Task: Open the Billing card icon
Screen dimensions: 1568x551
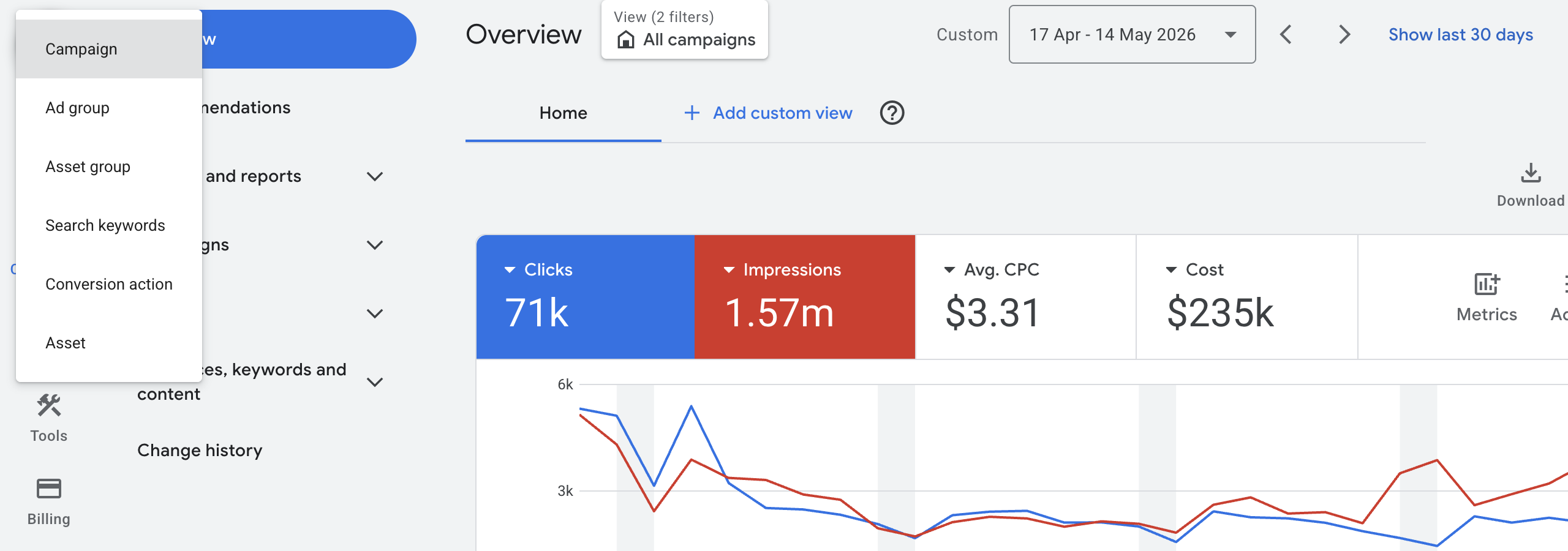Action: click(49, 489)
